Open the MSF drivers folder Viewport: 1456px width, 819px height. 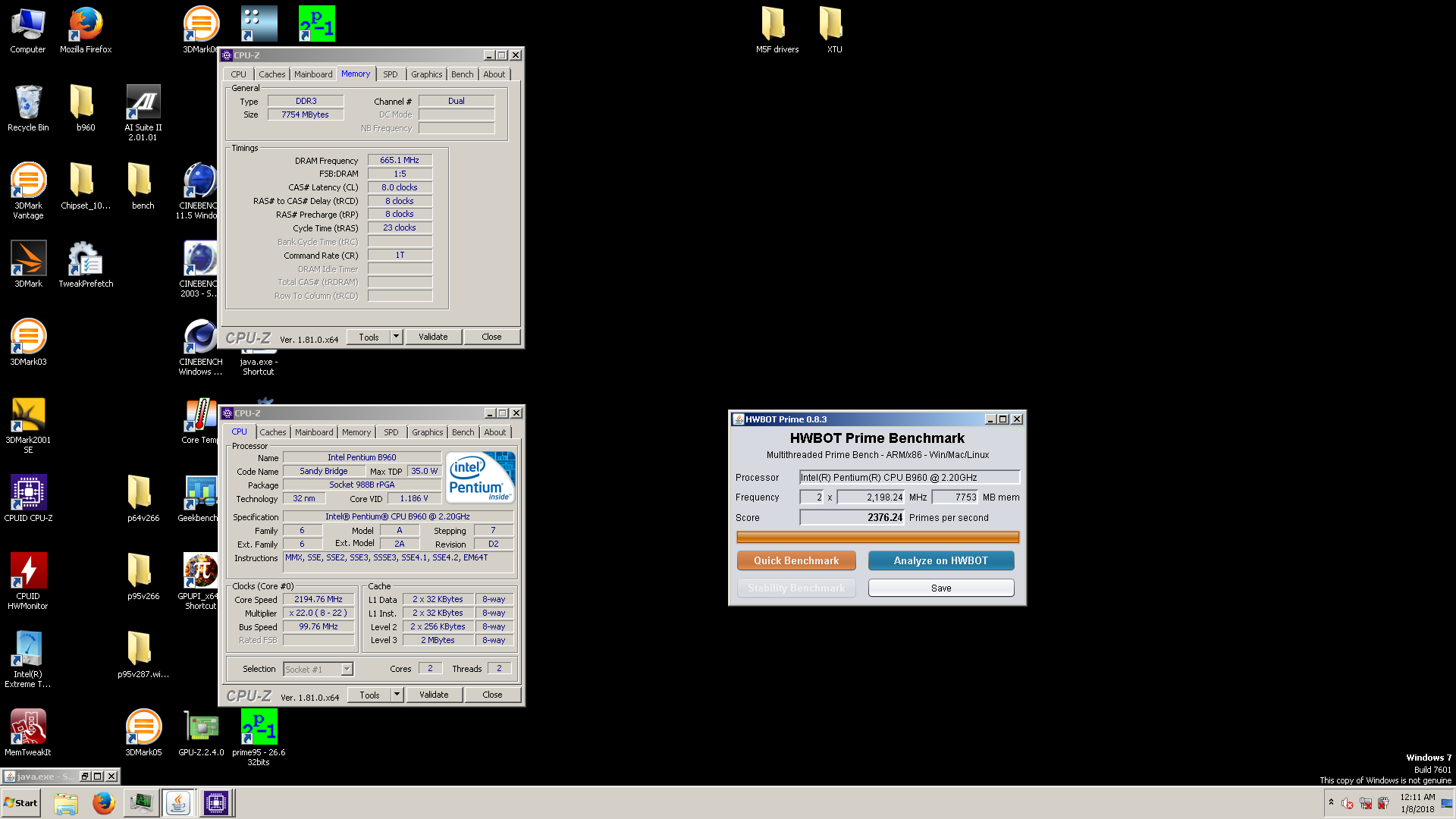pyautogui.click(x=777, y=30)
